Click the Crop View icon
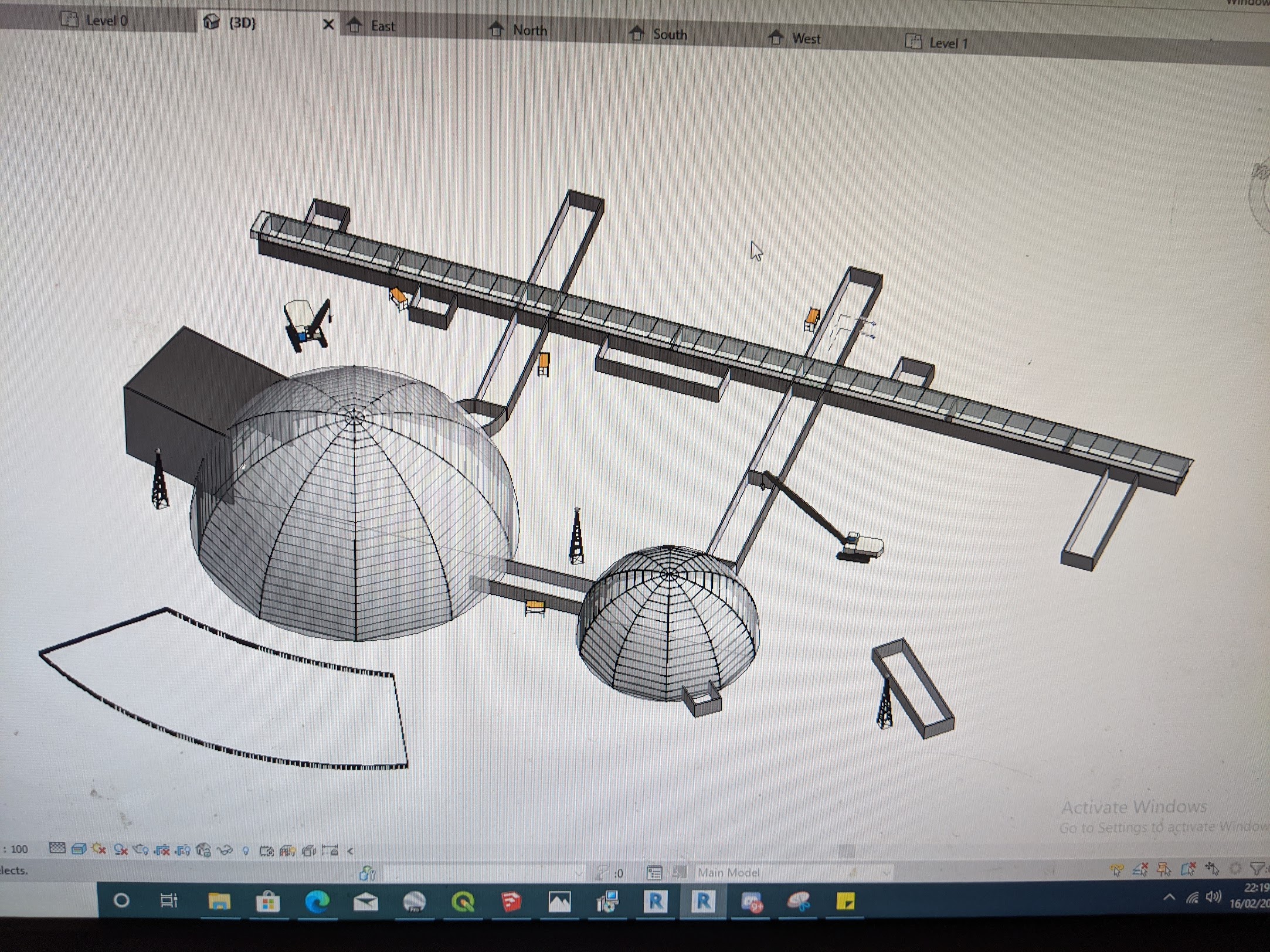Viewport: 1270px width, 952px height. (x=162, y=849)
